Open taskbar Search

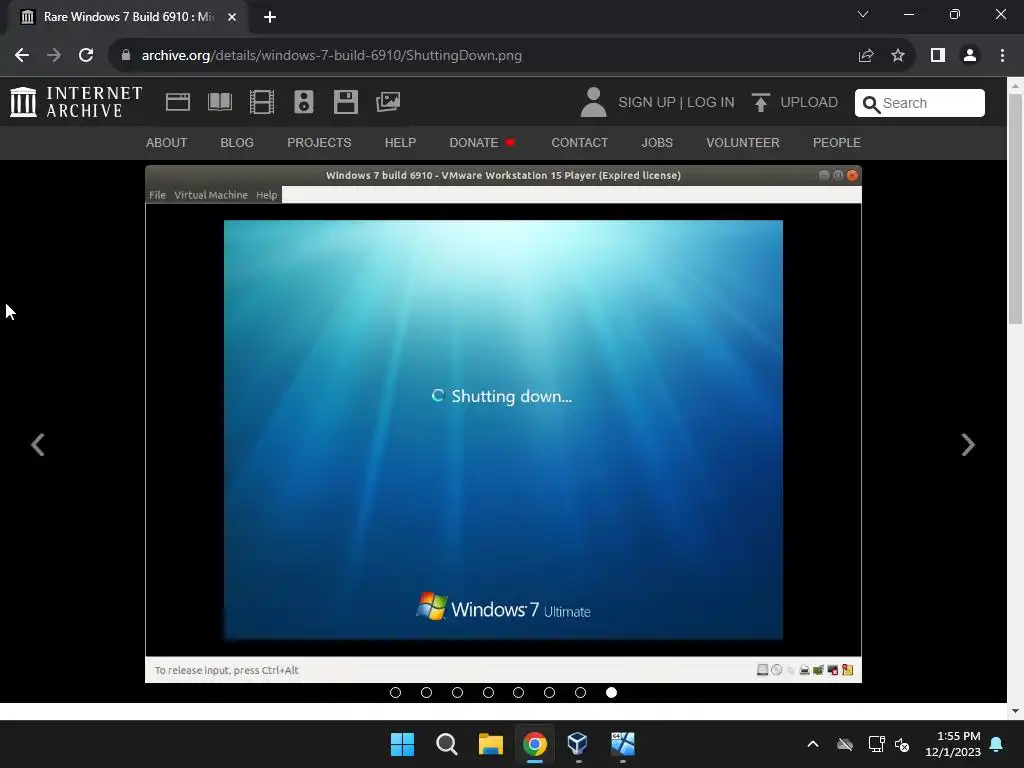447,744
